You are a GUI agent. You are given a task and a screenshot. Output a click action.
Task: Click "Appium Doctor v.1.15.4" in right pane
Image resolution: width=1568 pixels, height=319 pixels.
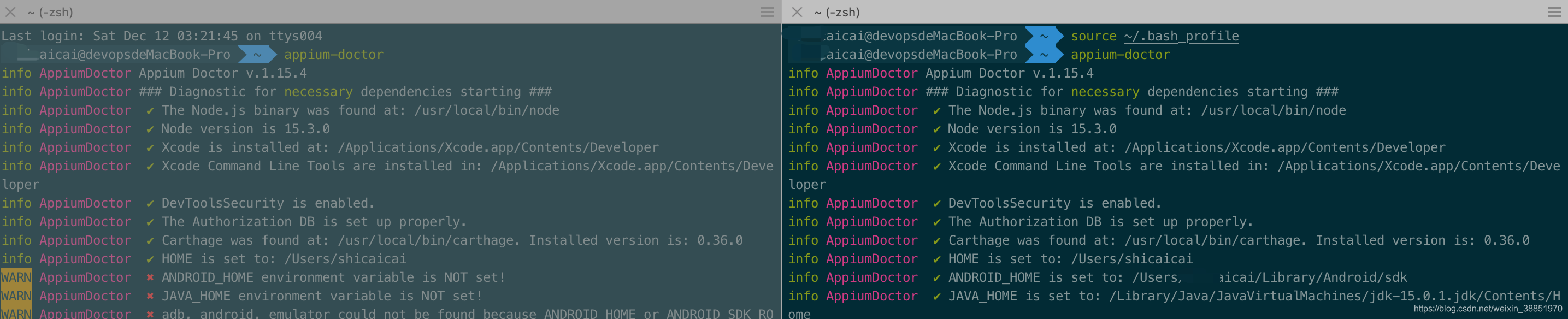point(1010,73)
